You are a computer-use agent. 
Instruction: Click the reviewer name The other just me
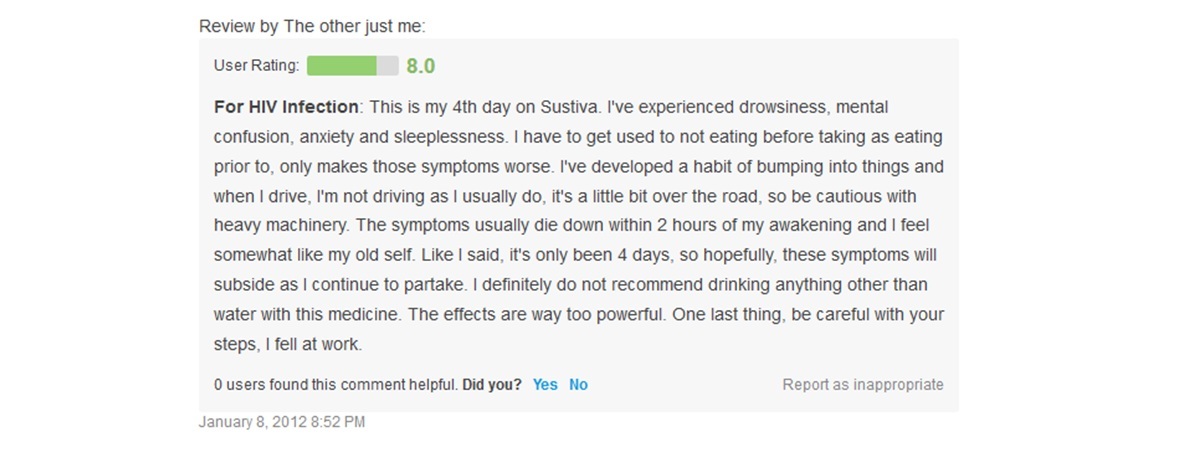point(352,26)
